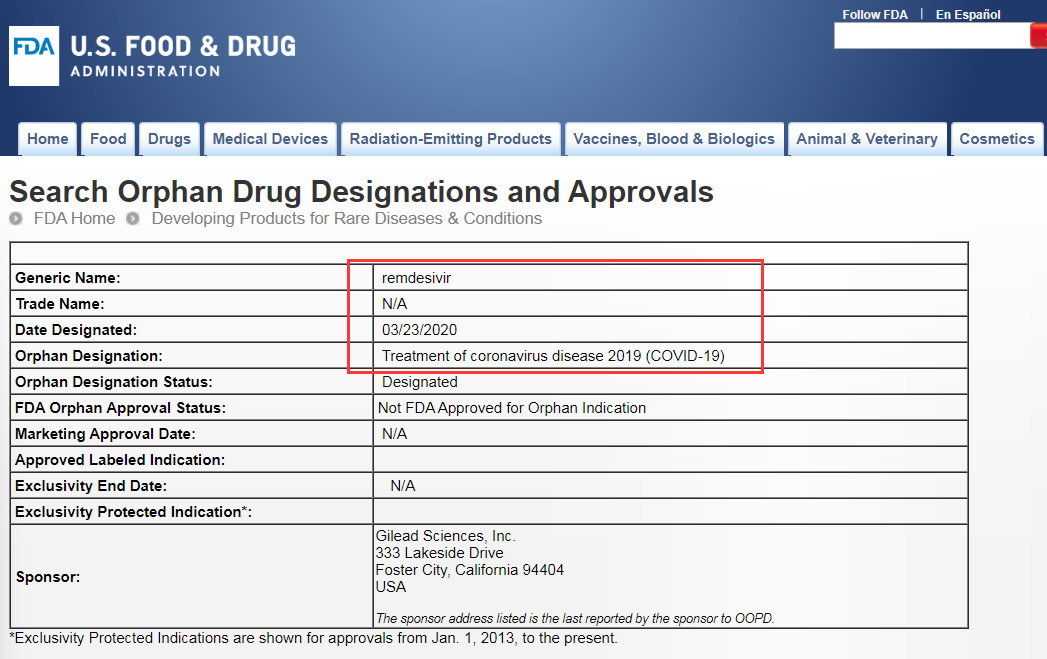Go to Radiation-Emitting Products tab
The image size is (1047, 659).
click(451, 139)
